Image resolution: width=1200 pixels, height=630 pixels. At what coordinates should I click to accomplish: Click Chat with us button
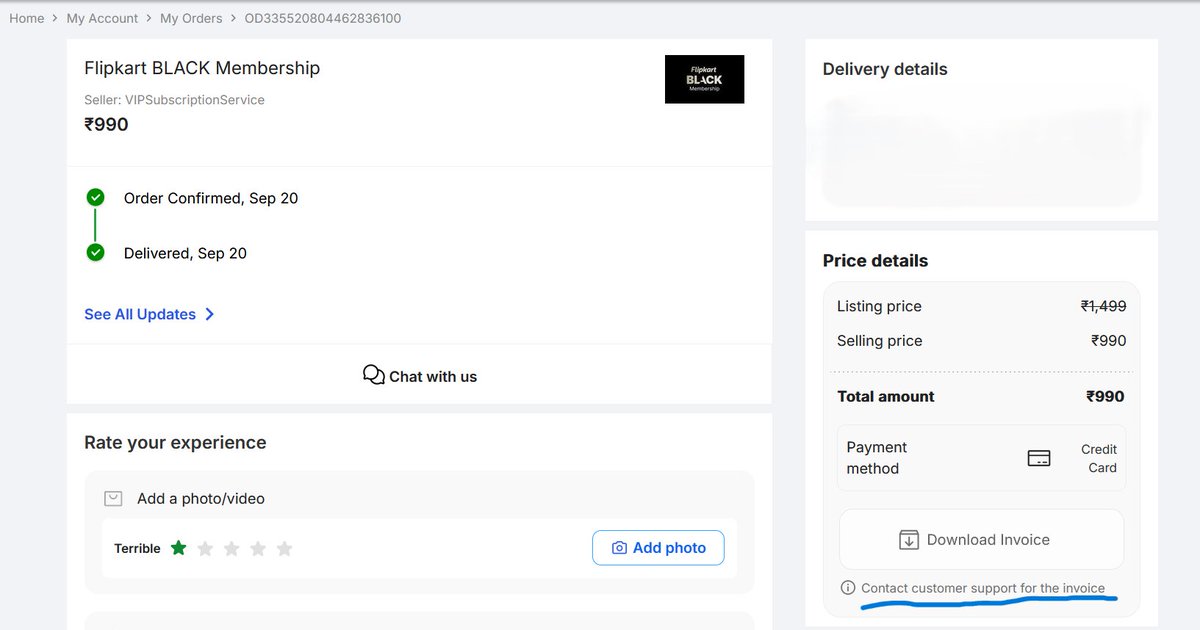click(419, 375)
